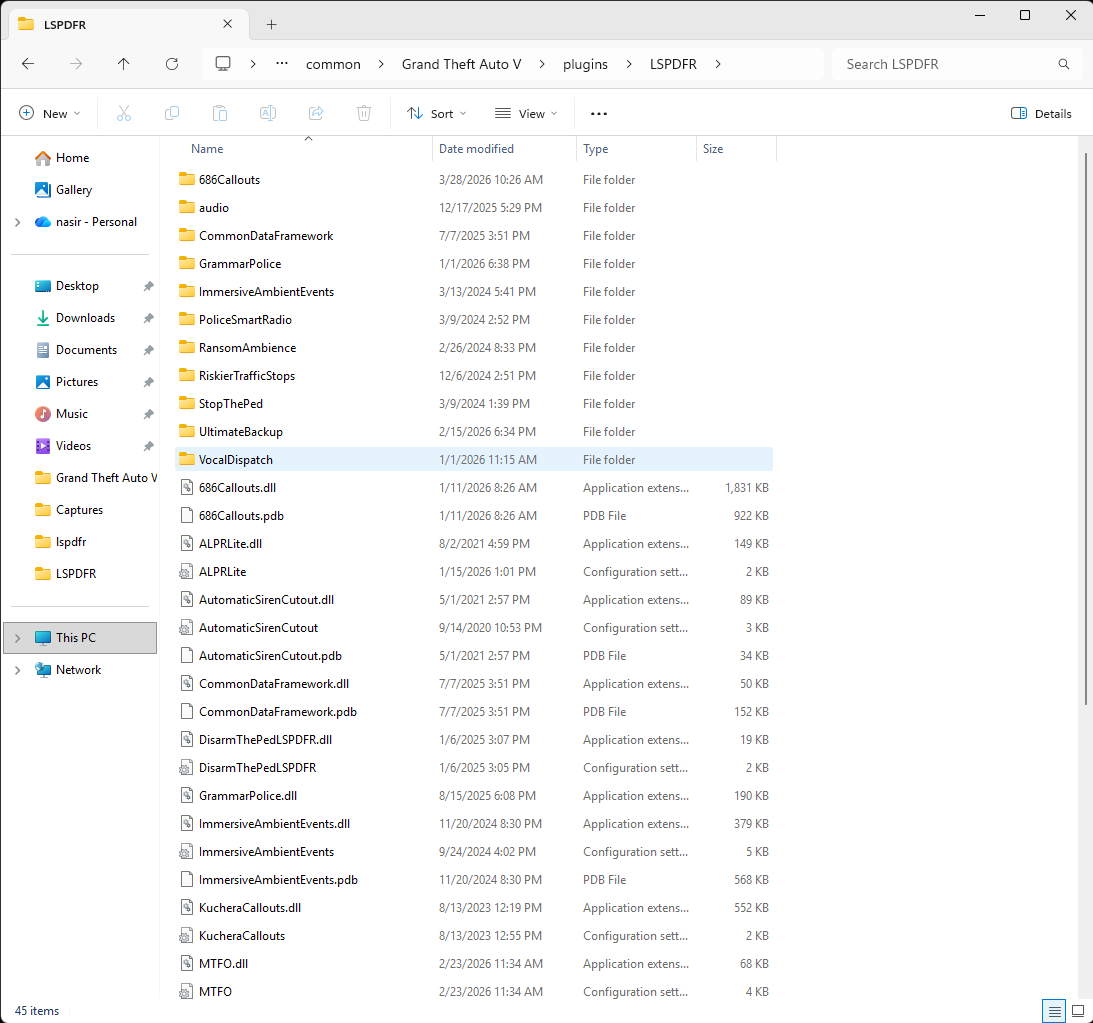The width and height of the screenshot is (1093, 1023).
Task: Navigate to plugins in breadcrumb path
Action: [x=585, y=64]
